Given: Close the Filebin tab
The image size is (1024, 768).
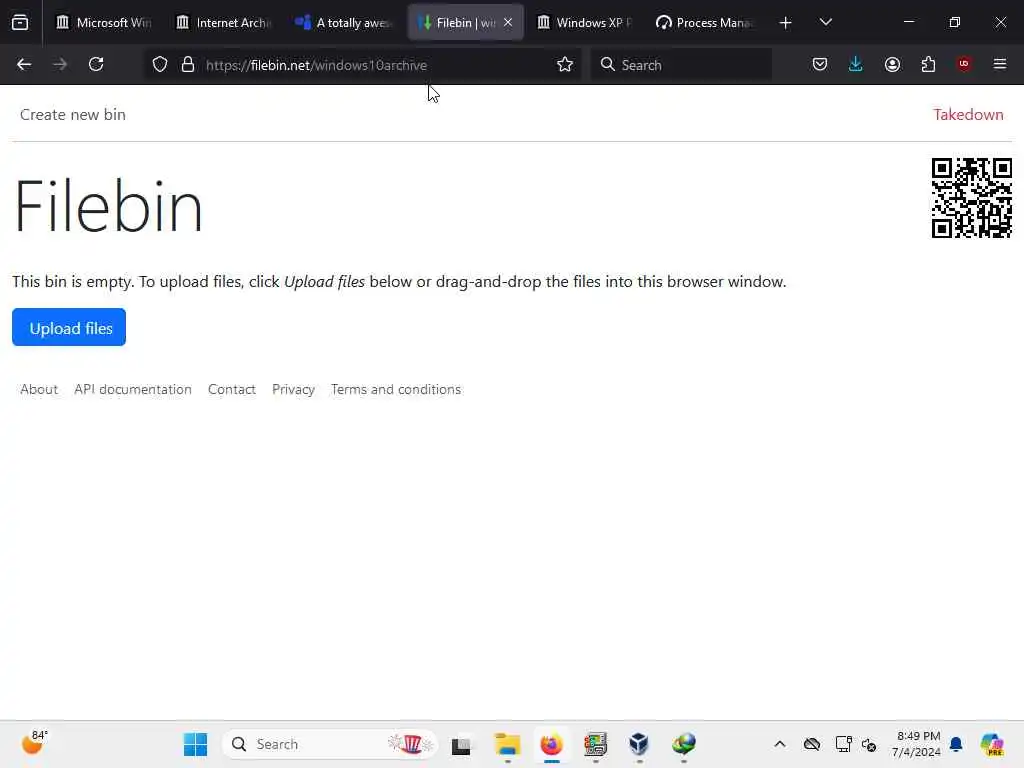Looking at the screenshot, I should point(508,23).
